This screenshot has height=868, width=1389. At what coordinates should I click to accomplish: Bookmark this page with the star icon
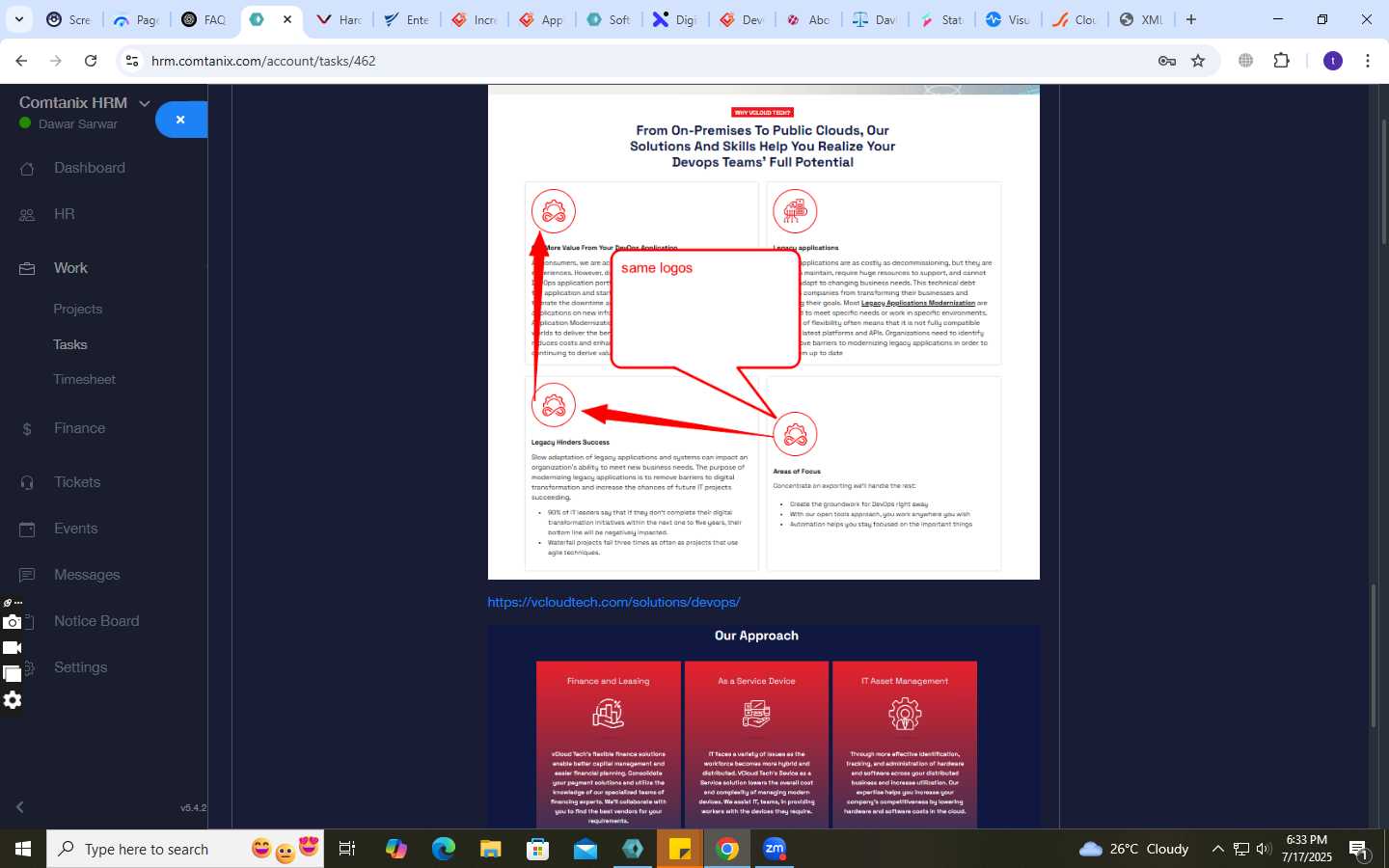pos(1198,61)
